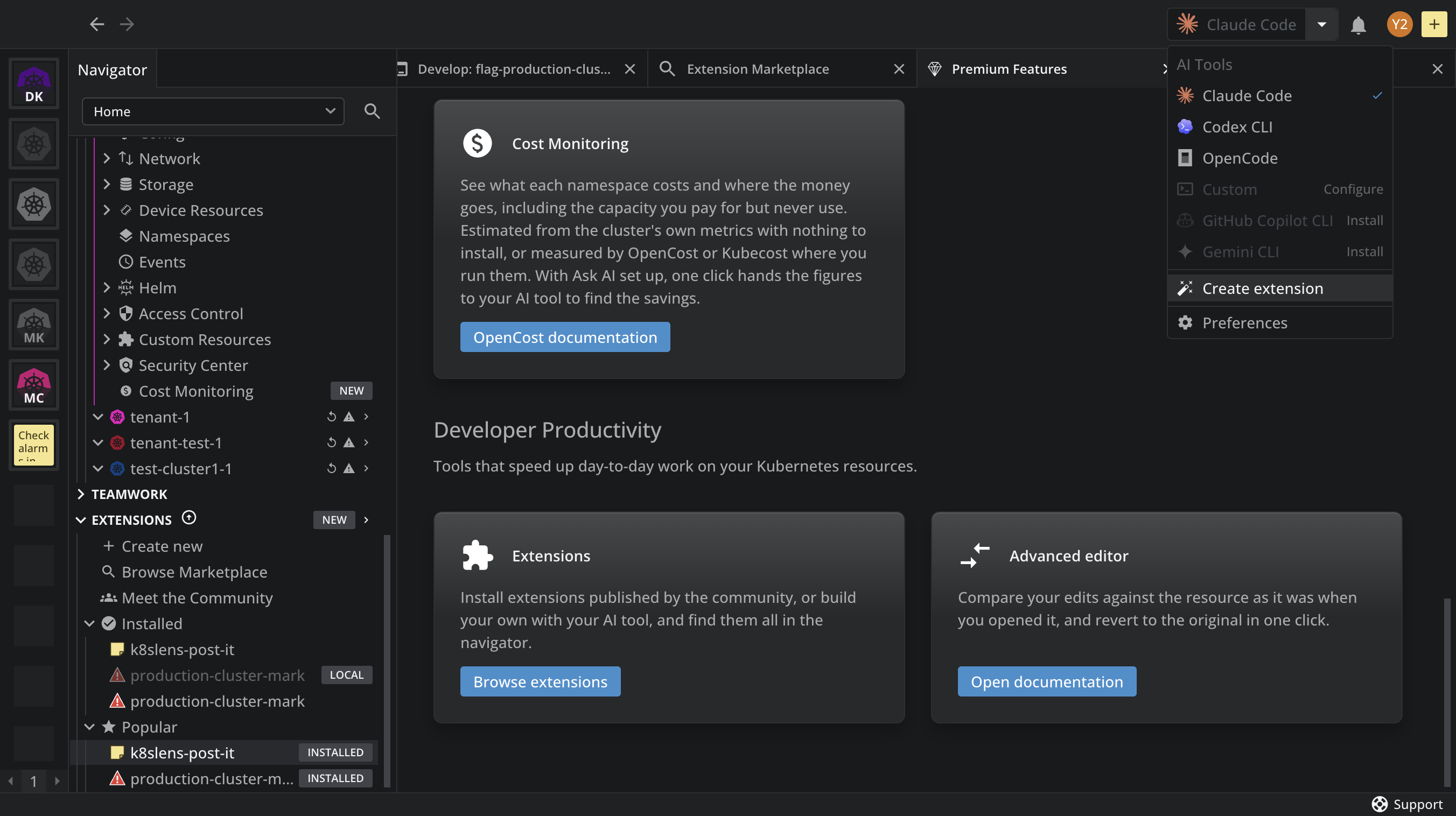Open the Home dropdown in Navigator

(213, 111)
